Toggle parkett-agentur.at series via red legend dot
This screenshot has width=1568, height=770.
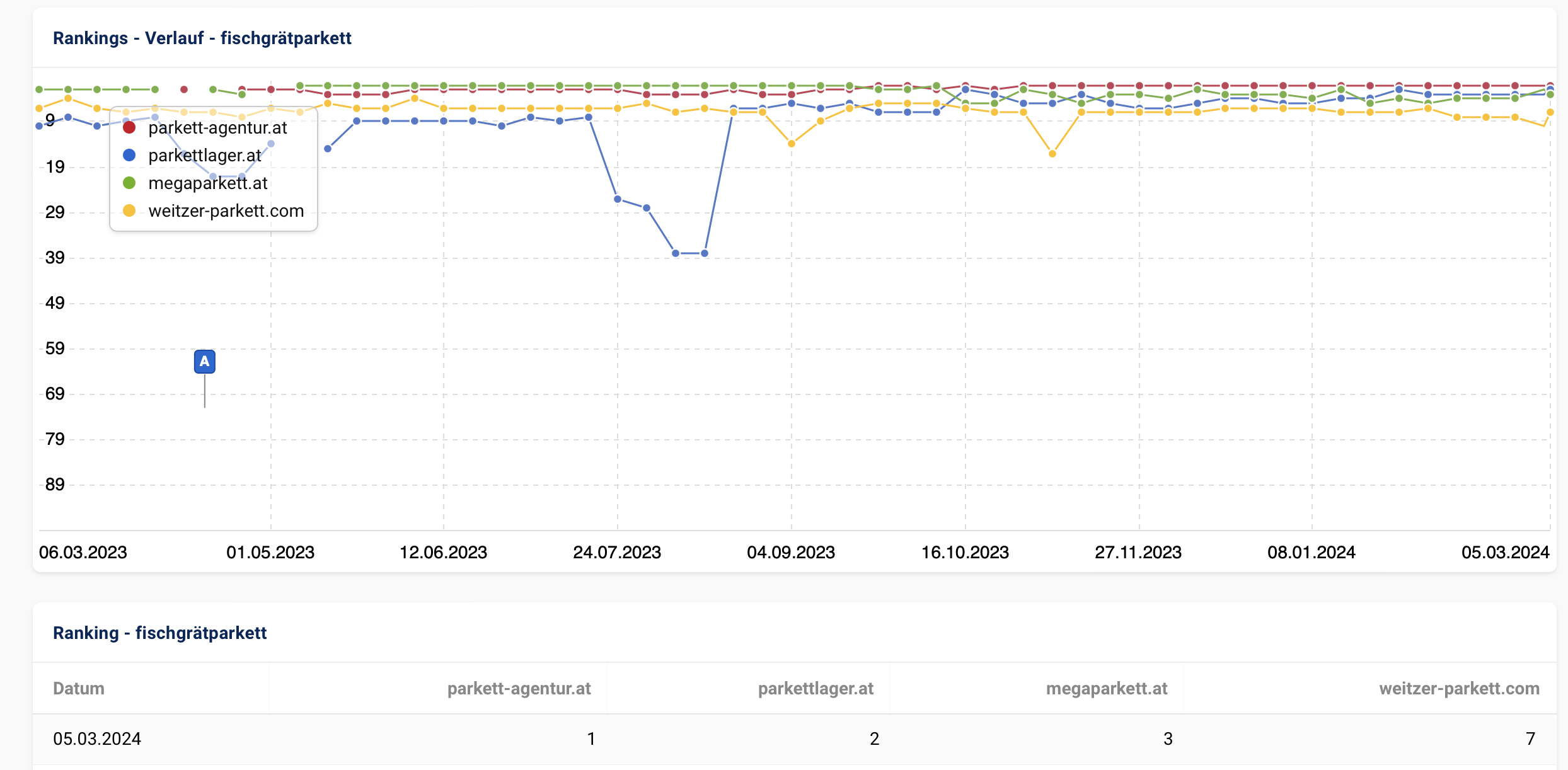coord(129,128)
